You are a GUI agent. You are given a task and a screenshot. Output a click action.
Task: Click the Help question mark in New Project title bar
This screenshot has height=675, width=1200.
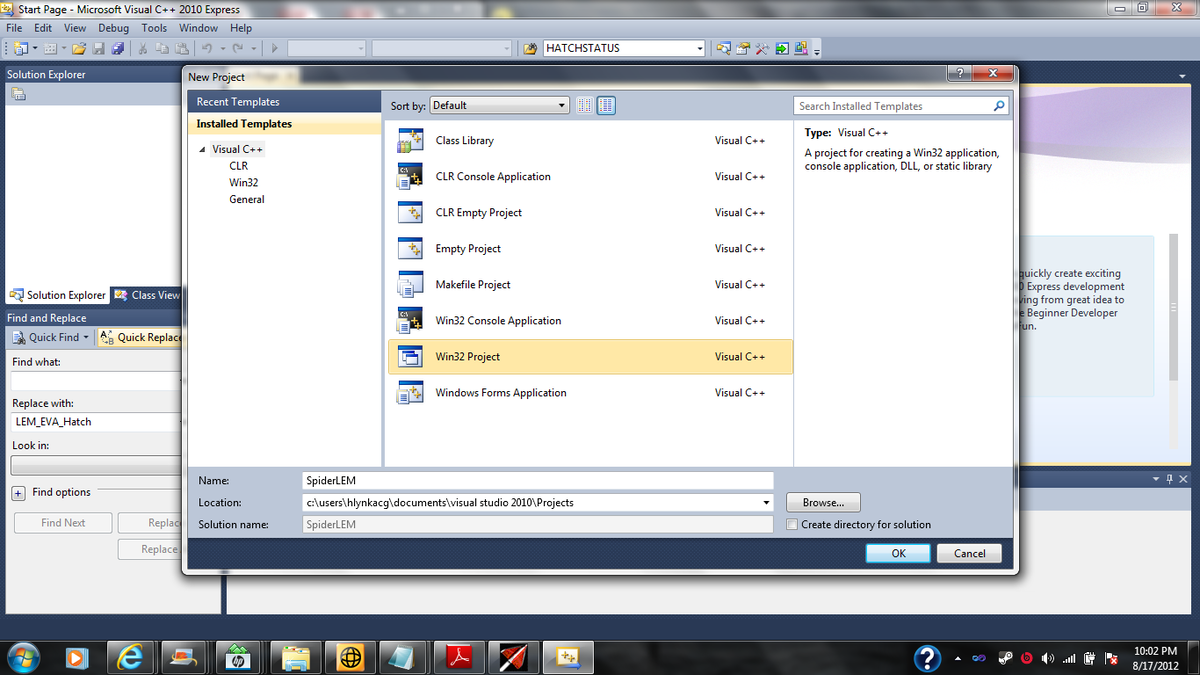pyautogui.click(x=958, y=73)
